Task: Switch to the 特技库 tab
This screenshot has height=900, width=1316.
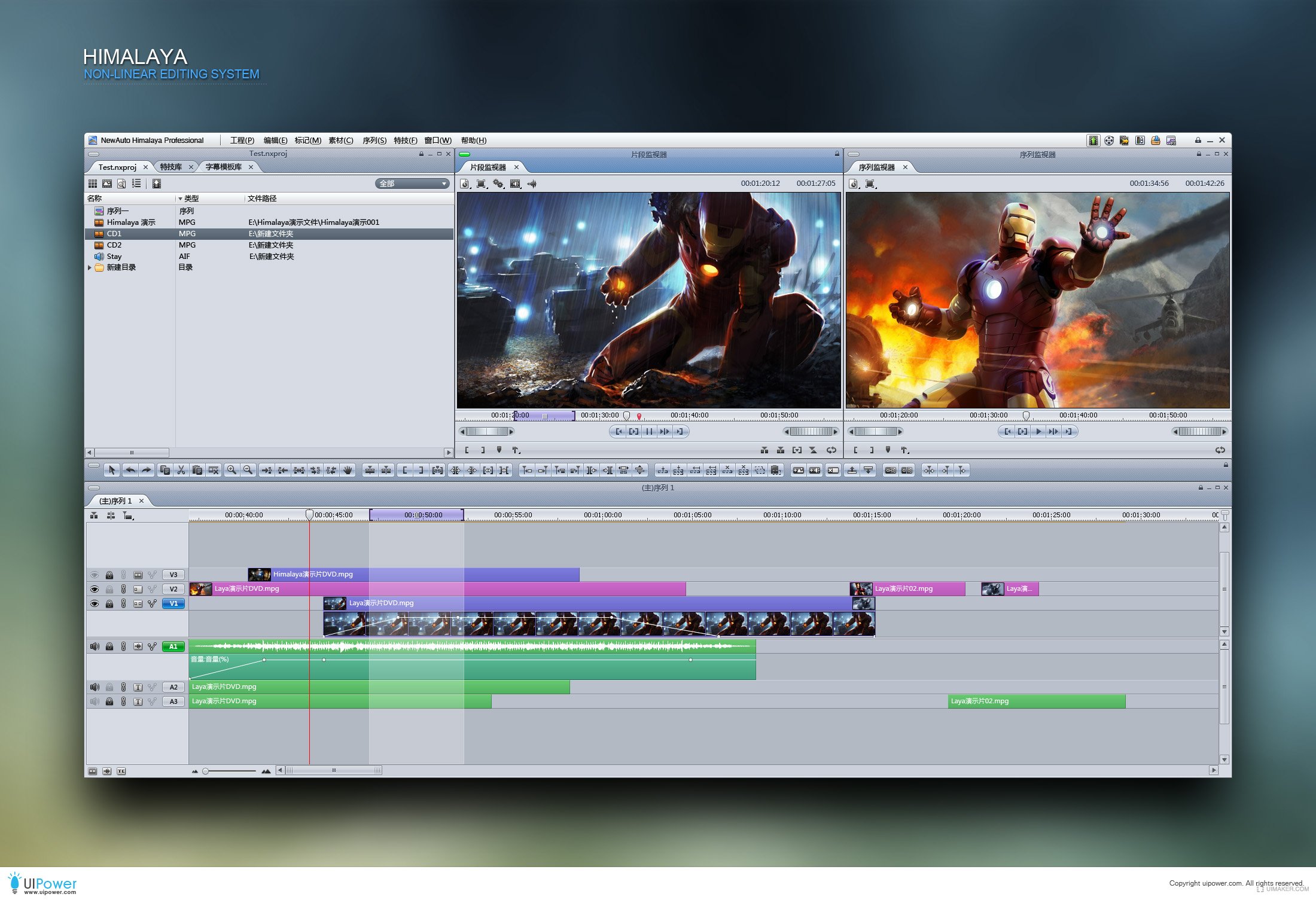Action: tap(171, 167)
